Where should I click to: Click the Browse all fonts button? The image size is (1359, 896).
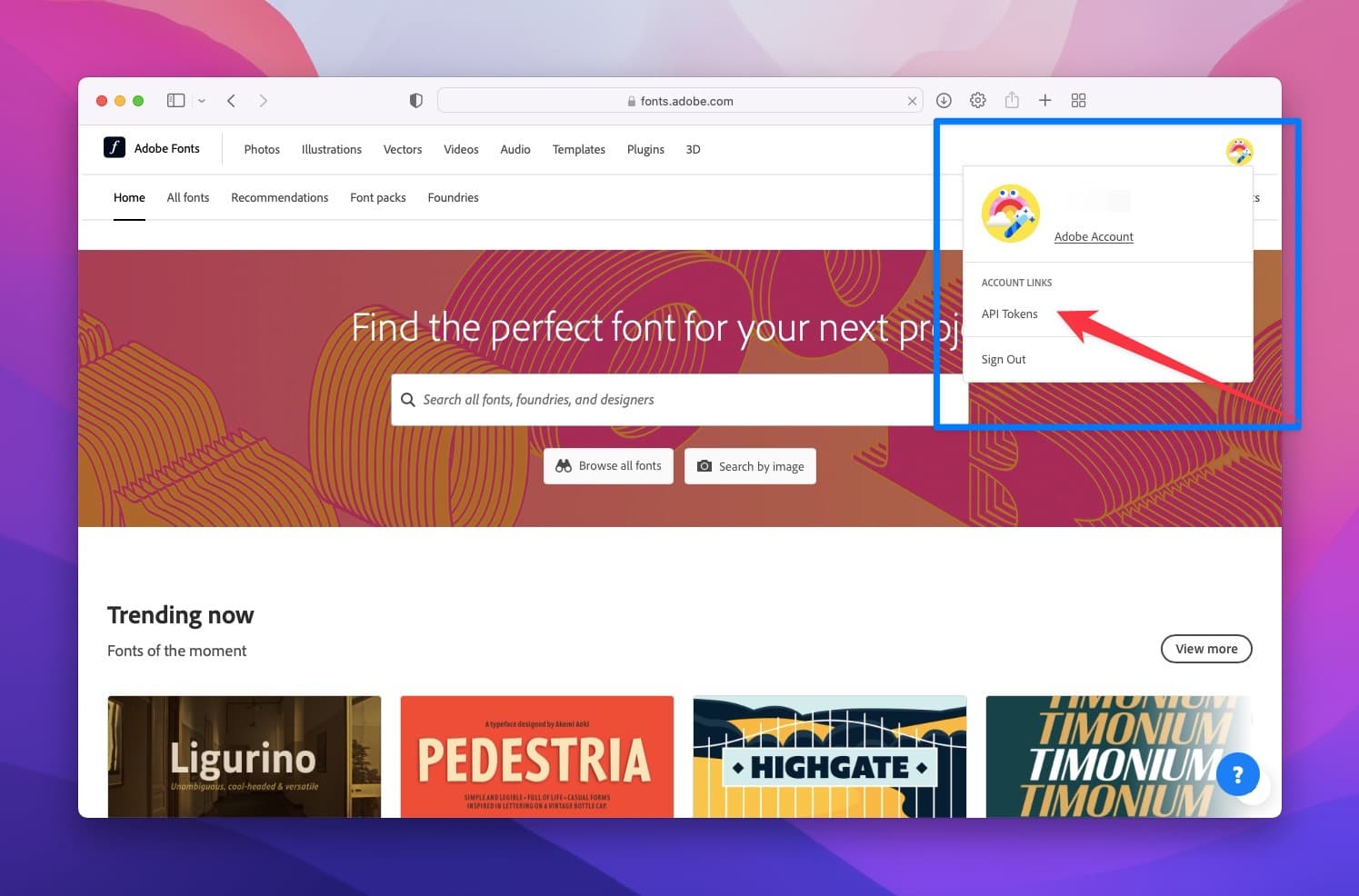tap(608, 466)
